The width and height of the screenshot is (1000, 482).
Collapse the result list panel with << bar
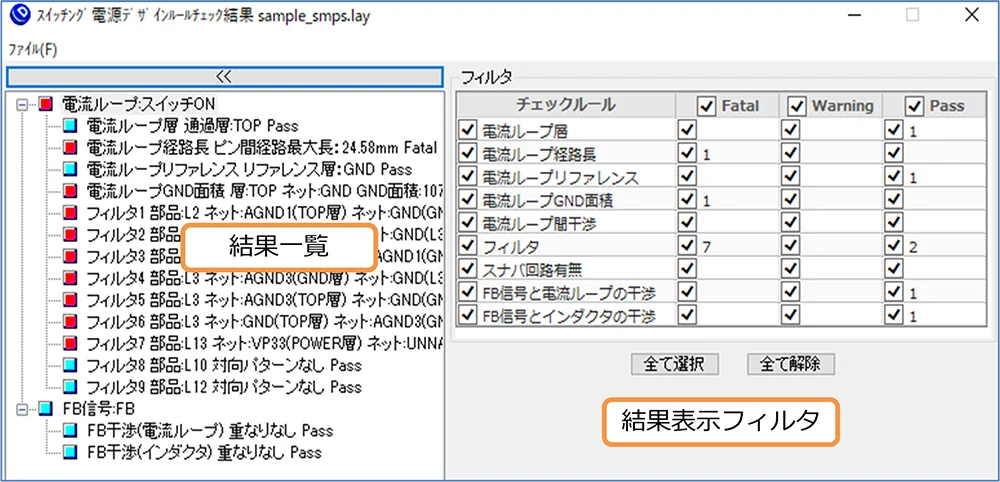pyautogui.click(x=224, y=77)
